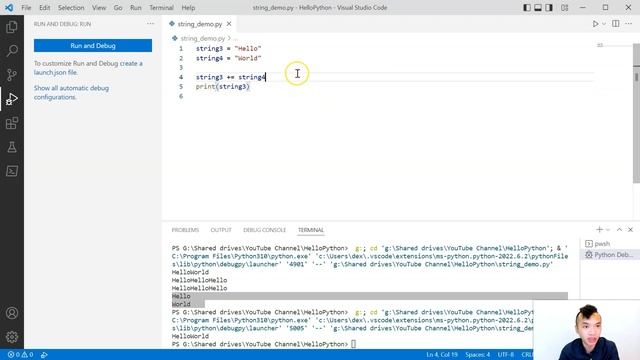
Task: Click line number 6 in gutter
Action: (181, 96)
